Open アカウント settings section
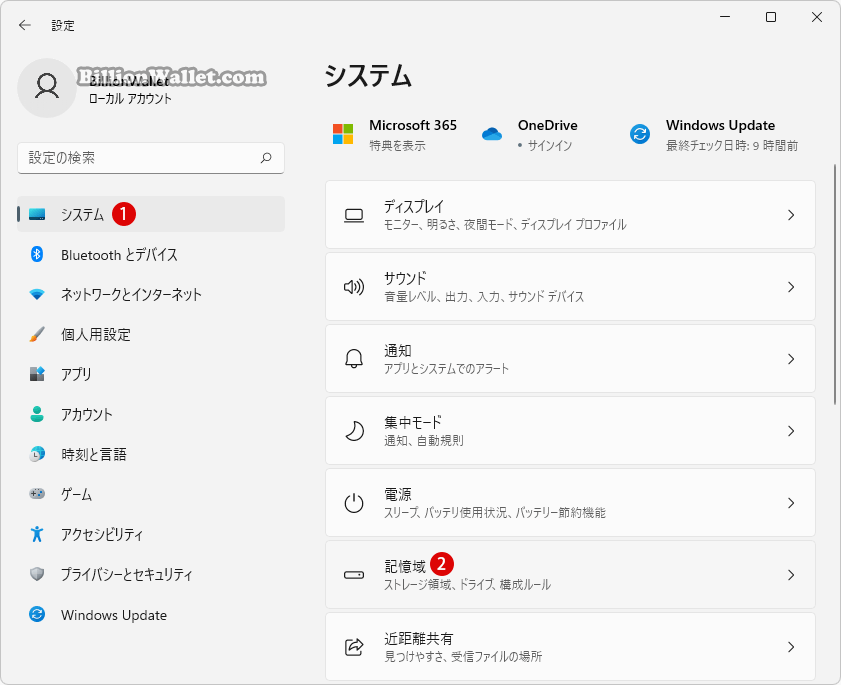The image size is (841, 685). pyautogui.click(x=151, y=414)
